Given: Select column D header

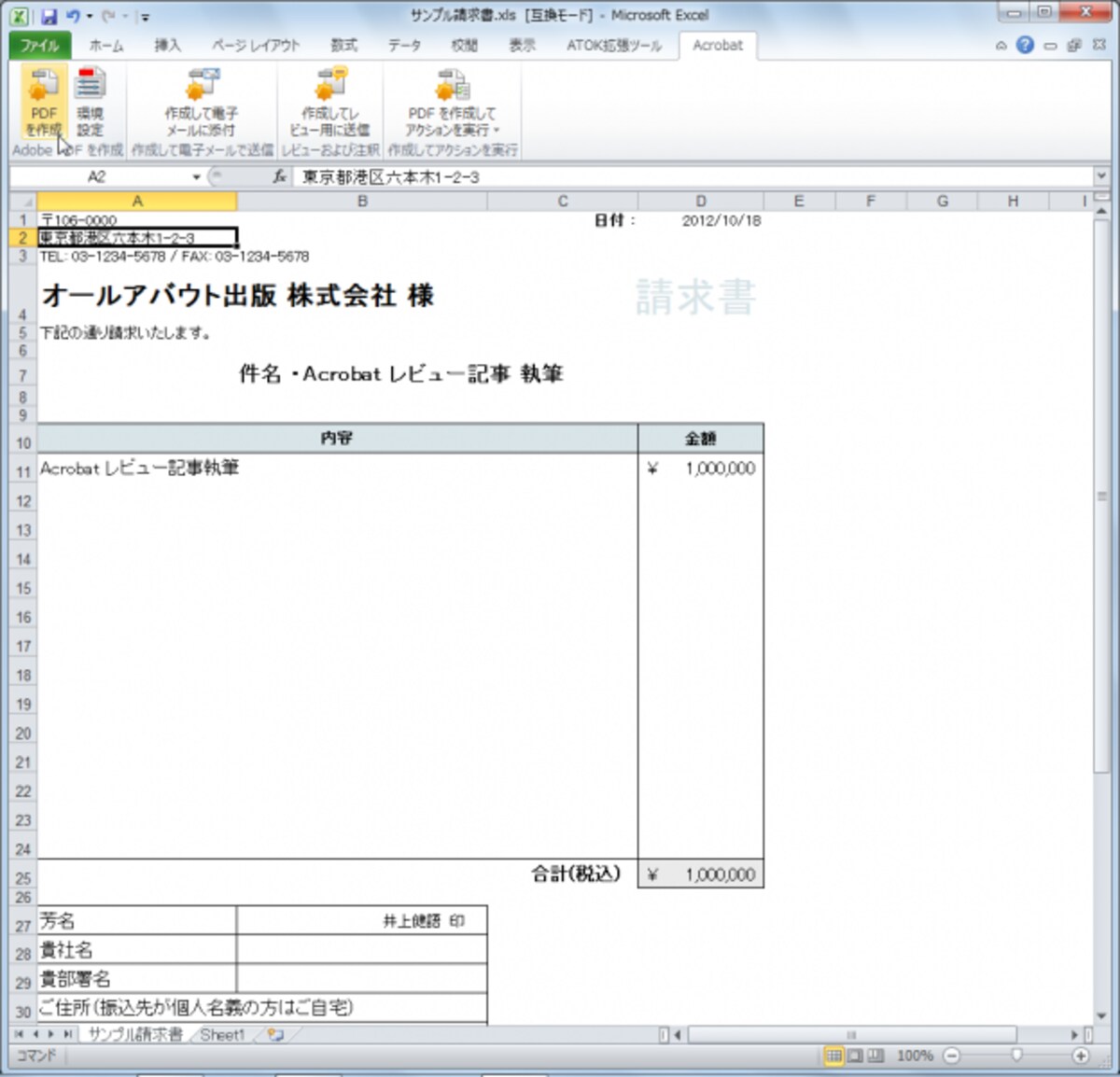Looking at the screenshot, I should tap(701, 201).
